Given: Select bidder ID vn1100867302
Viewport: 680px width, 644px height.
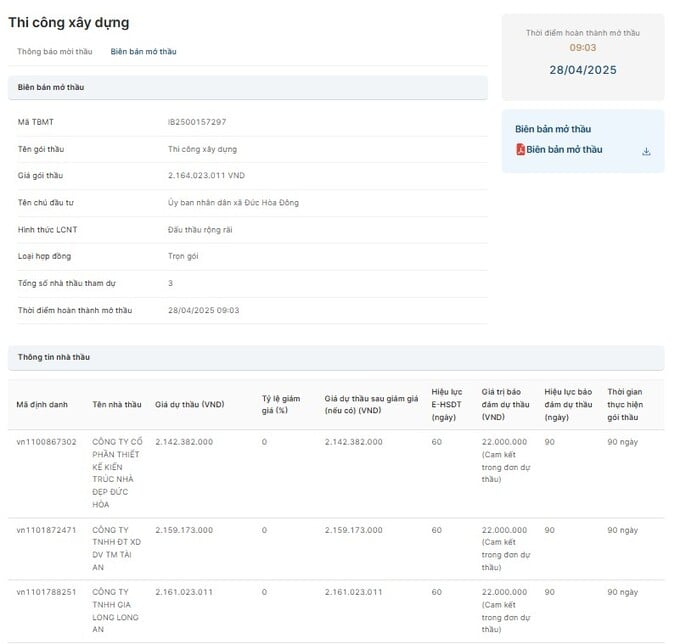Looking at the screenshot, I should click(46, 442).
